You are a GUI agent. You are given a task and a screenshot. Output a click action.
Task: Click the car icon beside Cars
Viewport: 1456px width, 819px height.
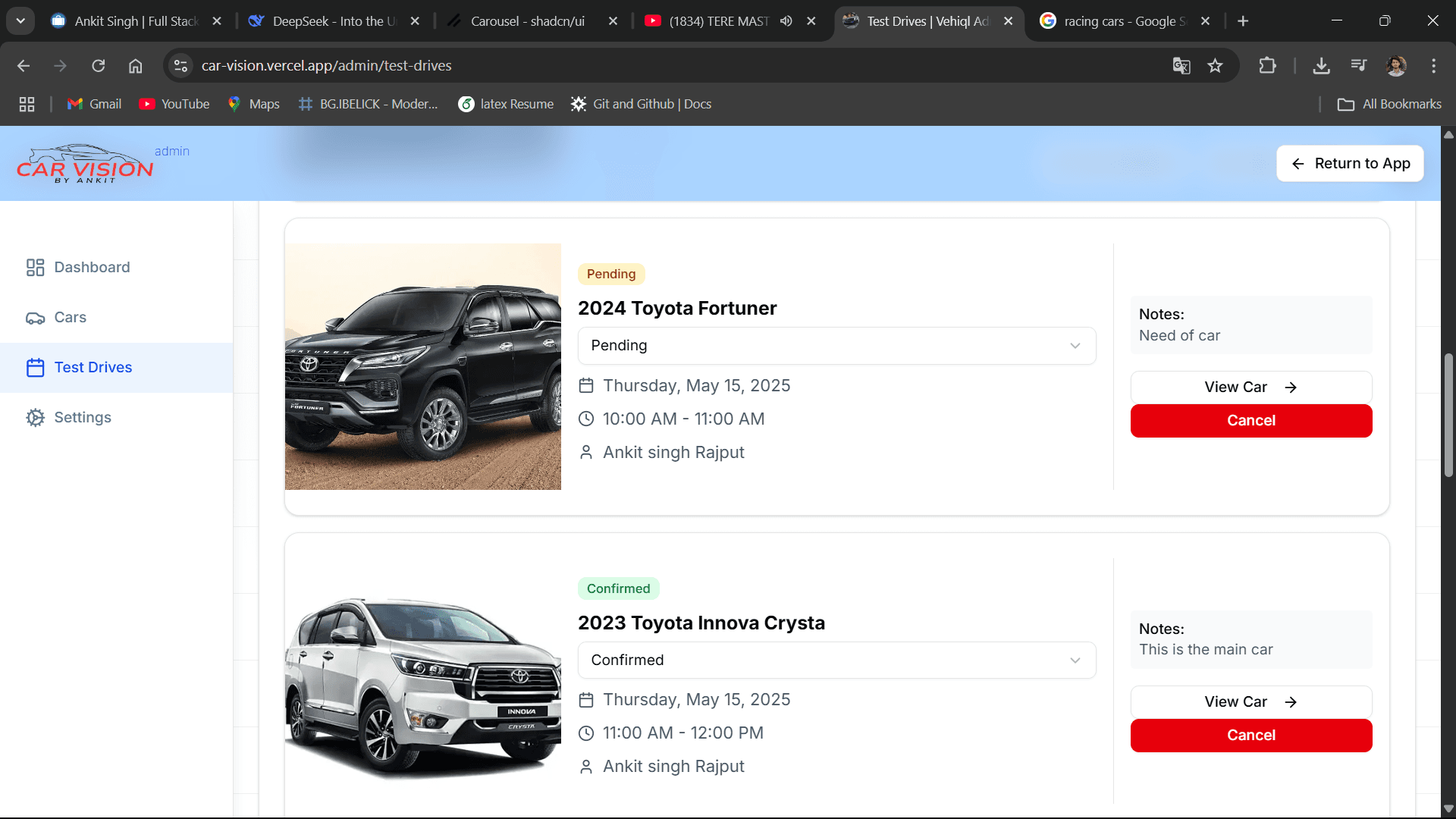pyautogui.click(x=35, y=318)
